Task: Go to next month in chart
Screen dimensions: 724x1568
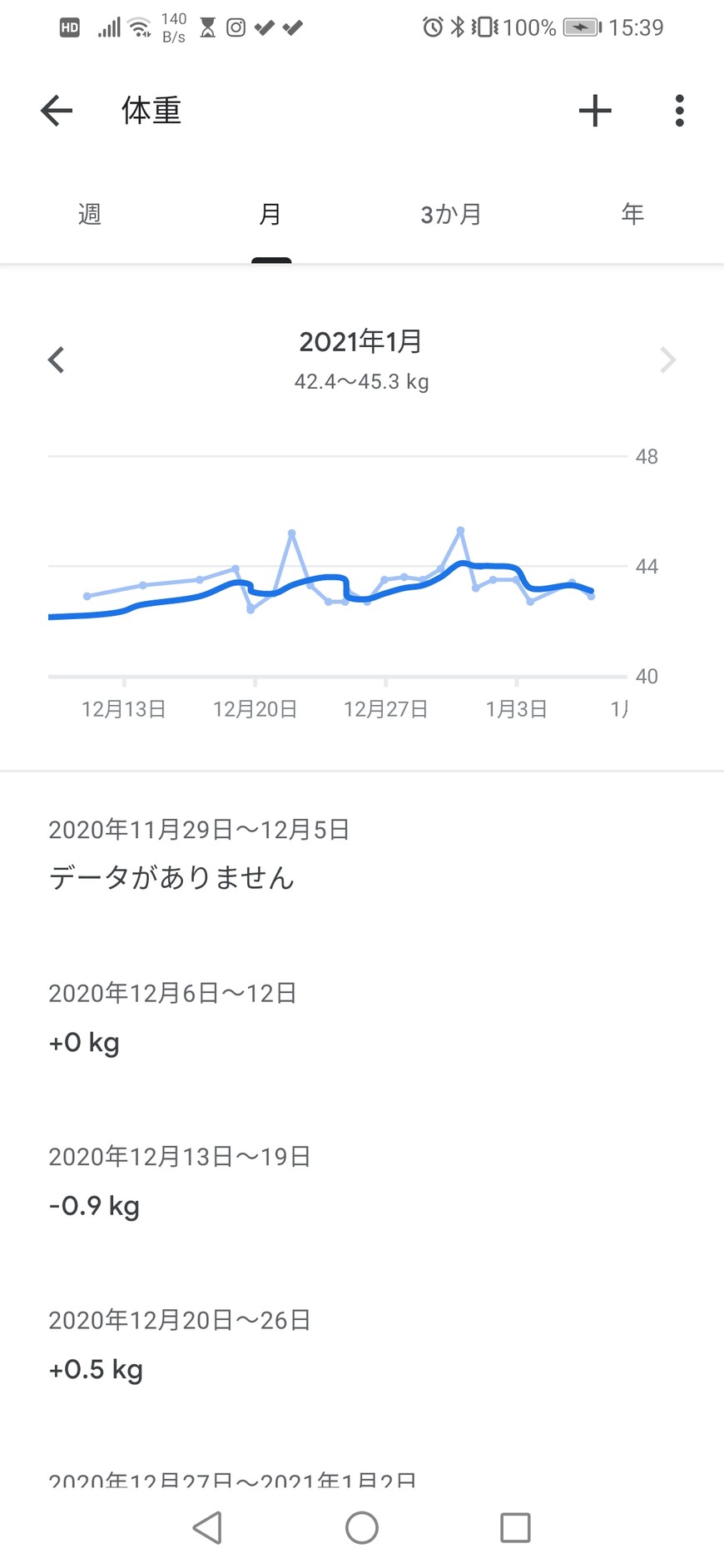Action: (667, 360)
